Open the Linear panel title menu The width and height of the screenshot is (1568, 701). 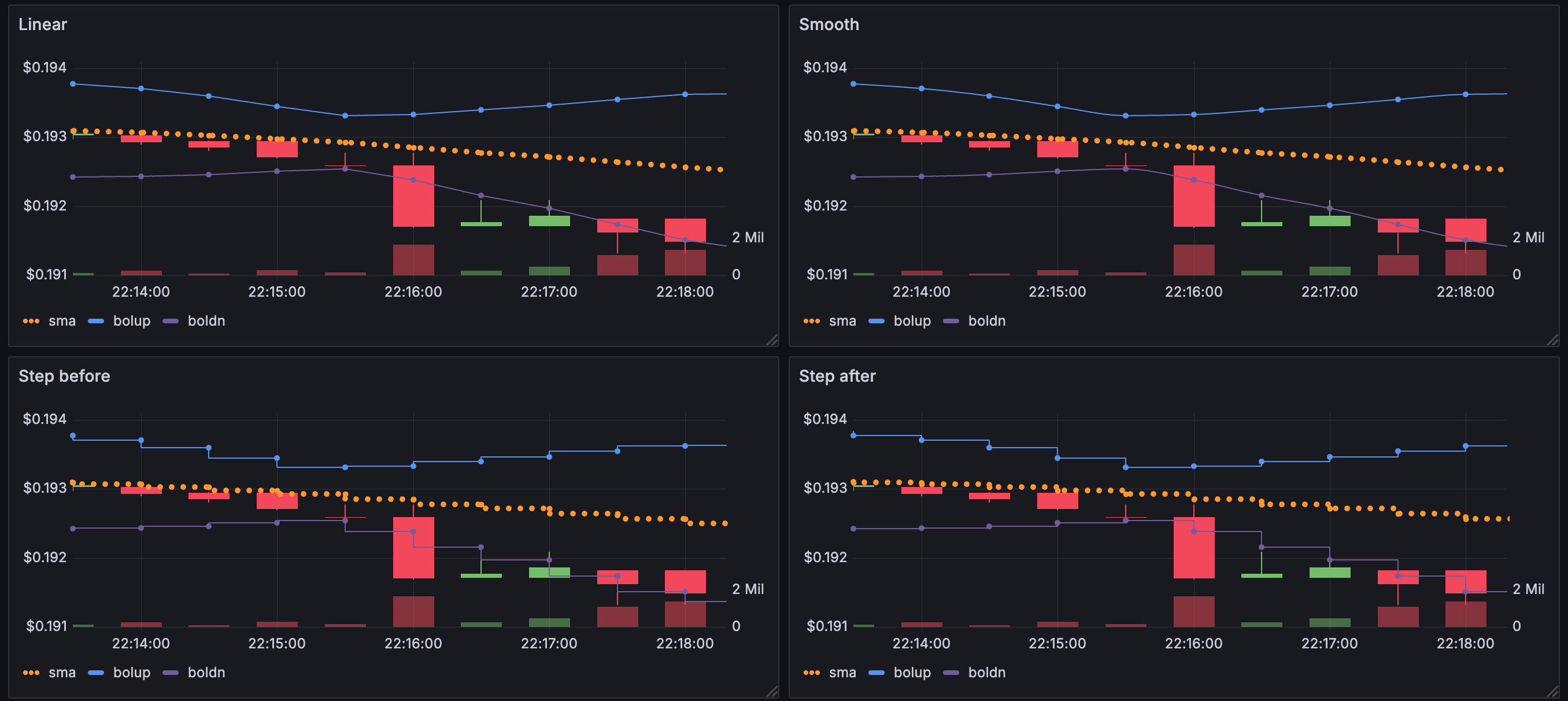(x=42, y=24)
